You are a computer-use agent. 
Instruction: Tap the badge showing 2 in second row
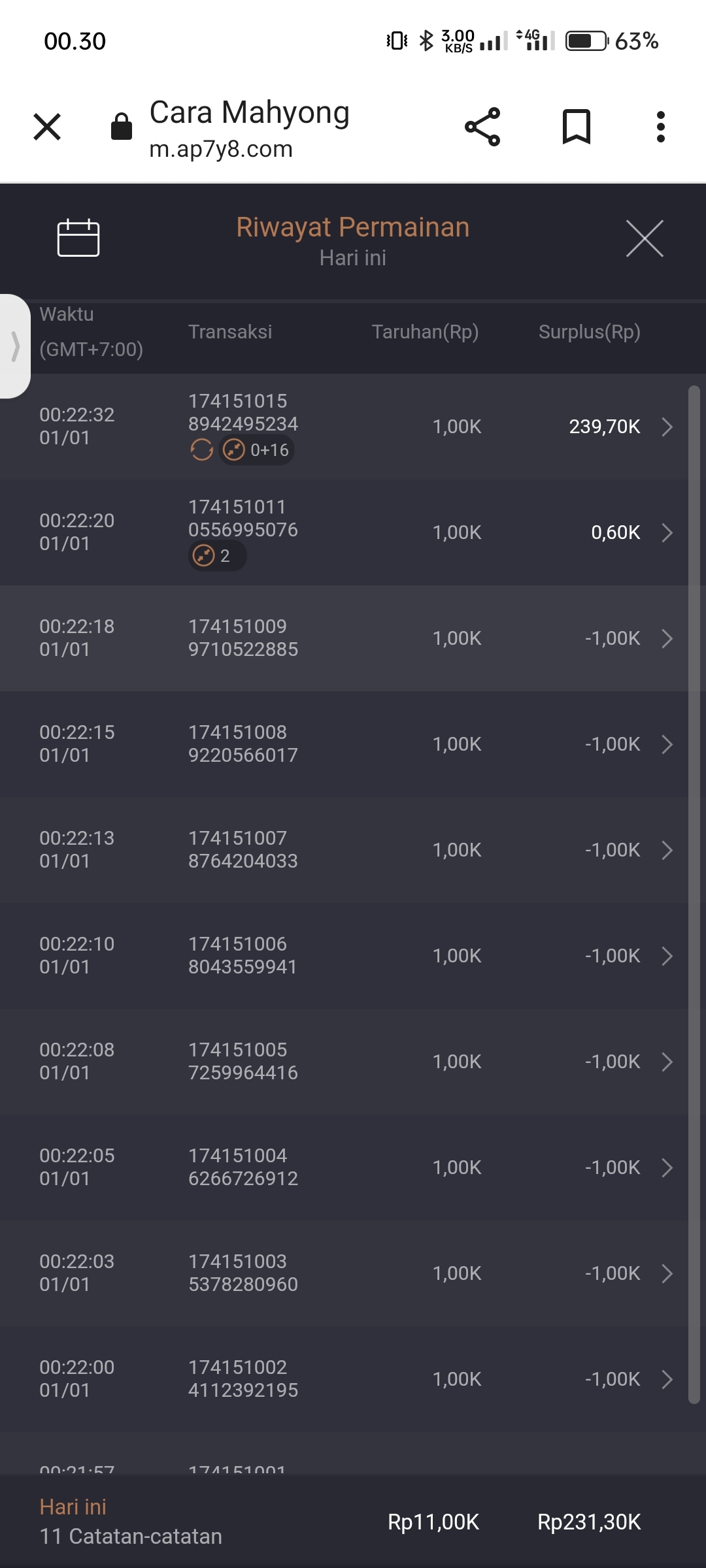pos(216,556)
